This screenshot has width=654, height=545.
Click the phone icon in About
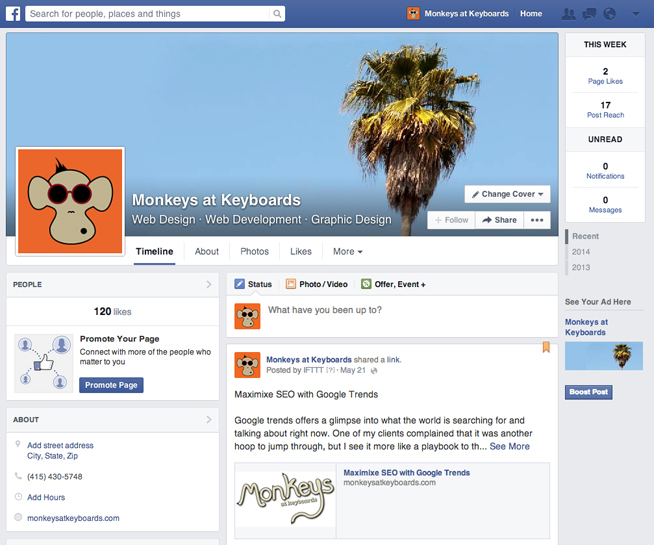pos(18,476)
